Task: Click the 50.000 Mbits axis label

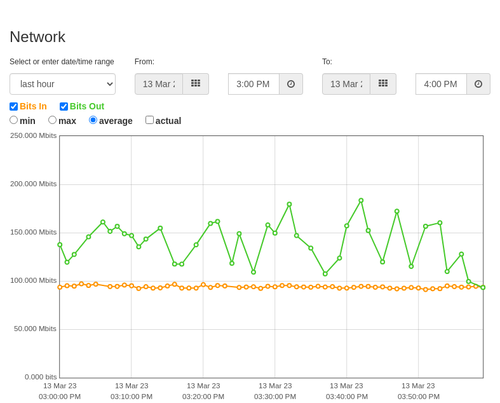Action: point(35,329)
